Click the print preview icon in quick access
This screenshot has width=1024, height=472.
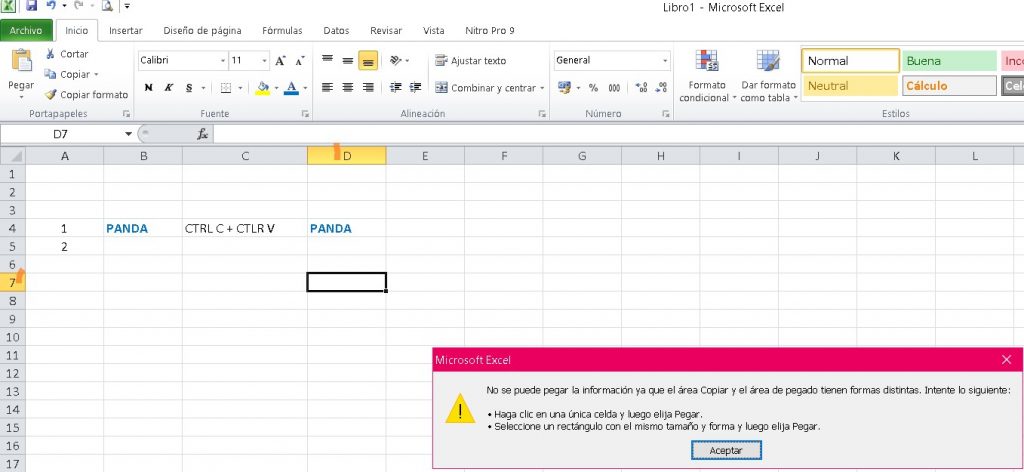[x=107, y=6]
